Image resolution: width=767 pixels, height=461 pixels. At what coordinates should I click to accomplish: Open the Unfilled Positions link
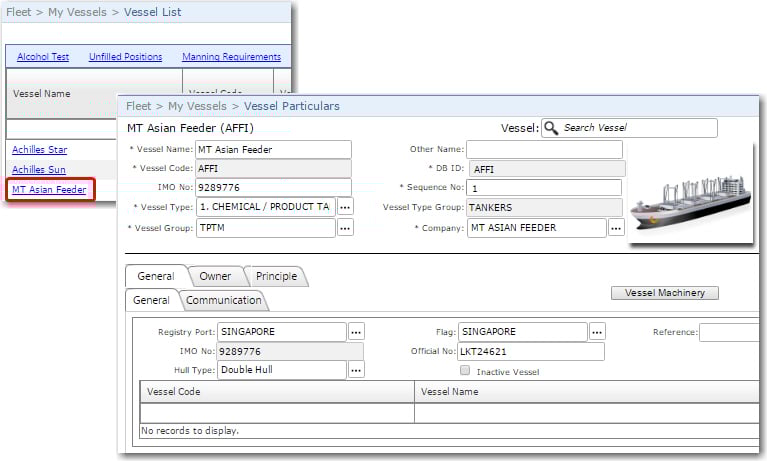(x=125, y=57)
